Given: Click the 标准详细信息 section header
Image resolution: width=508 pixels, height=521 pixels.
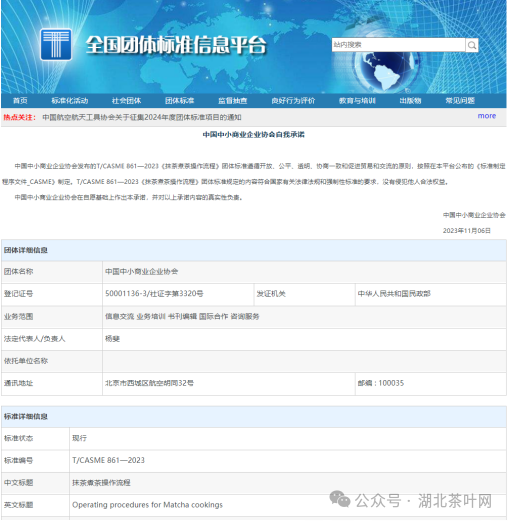Looking at the screenshot, I should tap(254, 417).
